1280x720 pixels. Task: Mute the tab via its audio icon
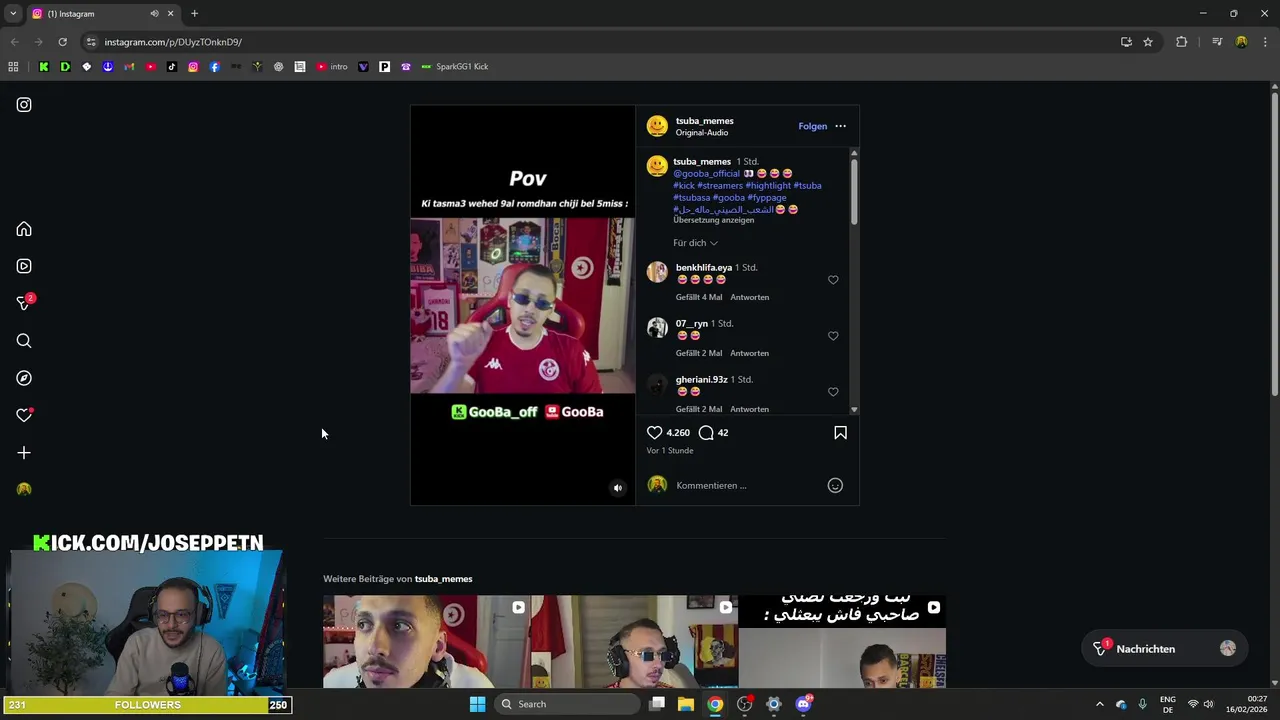tap(154, 14)
